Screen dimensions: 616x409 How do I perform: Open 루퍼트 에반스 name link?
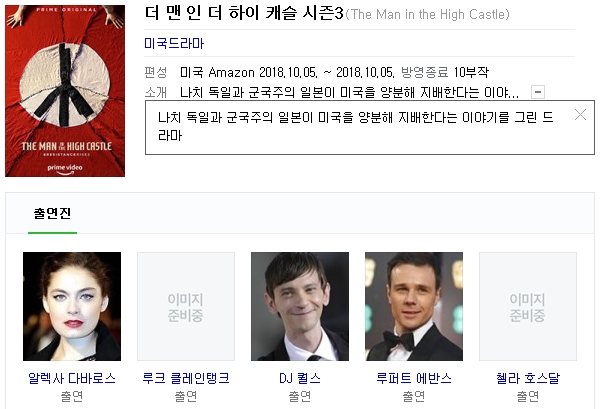[414, 378]
